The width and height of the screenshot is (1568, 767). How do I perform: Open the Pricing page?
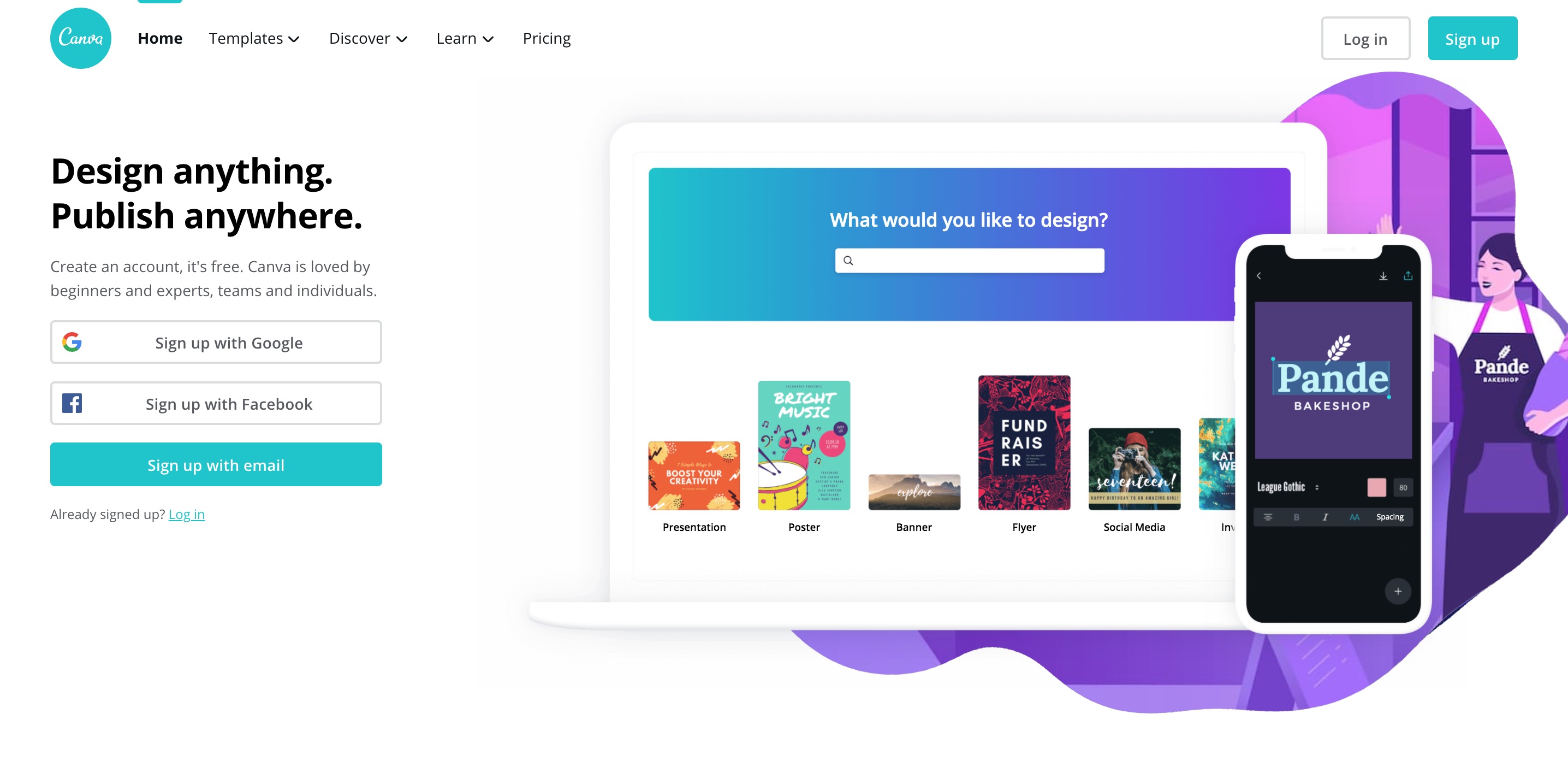[x=546, y=38]
